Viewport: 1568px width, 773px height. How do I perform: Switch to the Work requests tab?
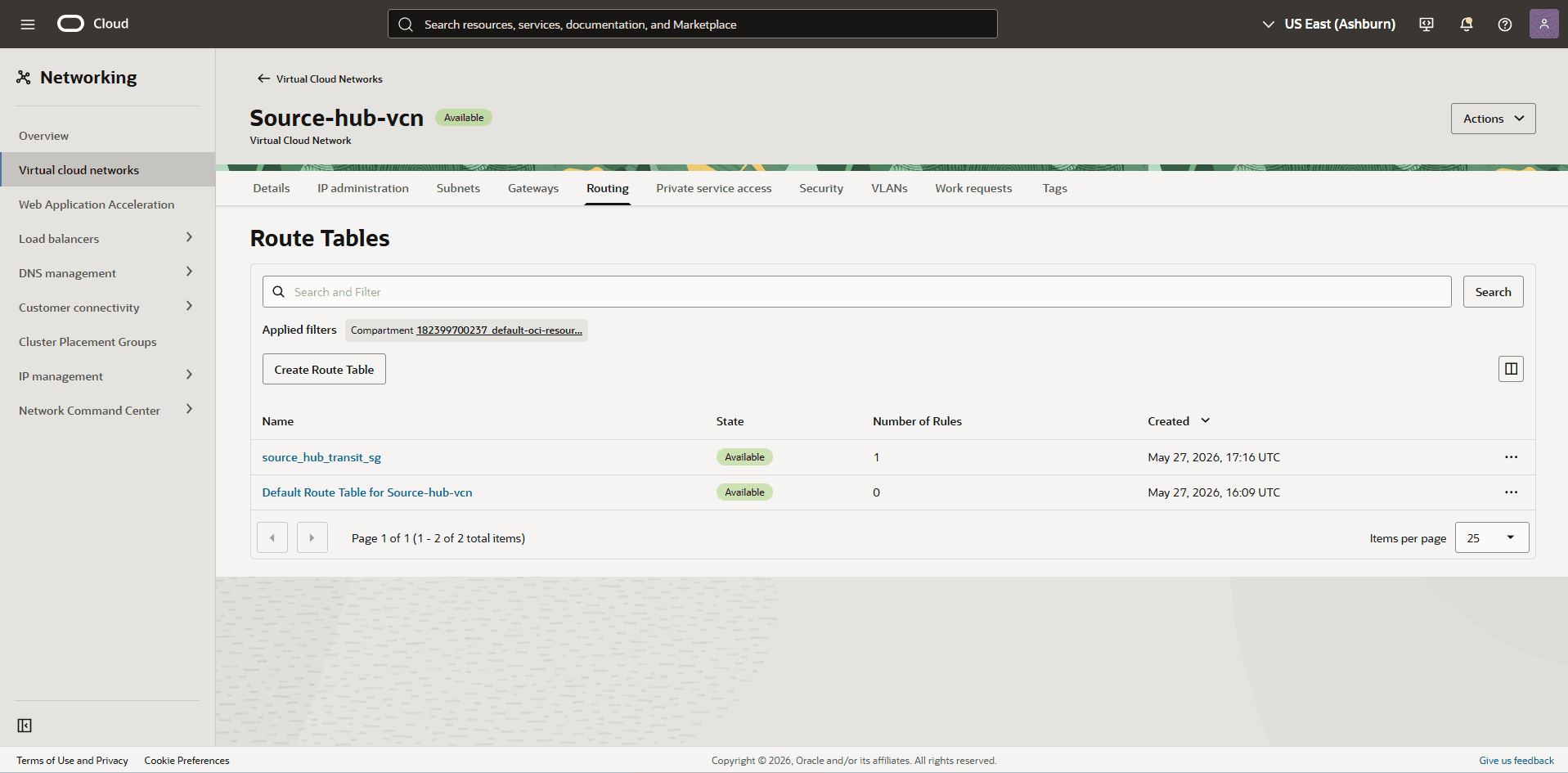point(973,188)
